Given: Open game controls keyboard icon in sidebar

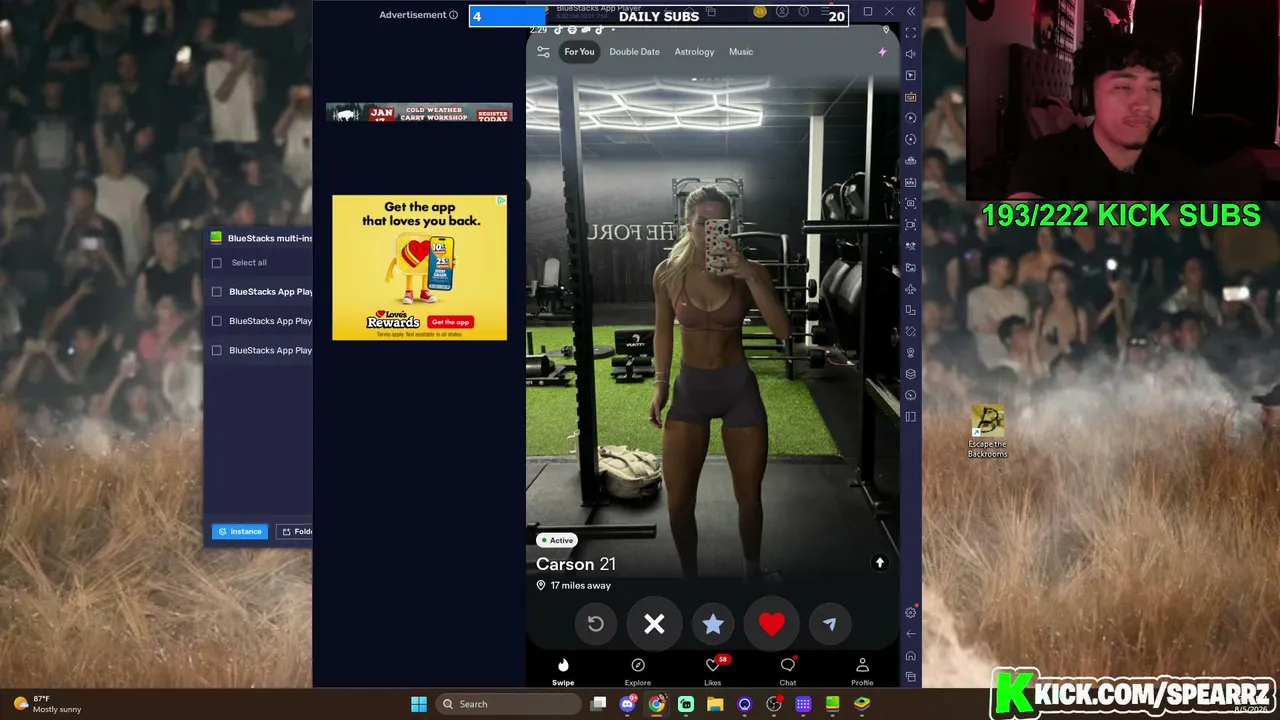Looking at the screenshot, I should coord(910,97).
